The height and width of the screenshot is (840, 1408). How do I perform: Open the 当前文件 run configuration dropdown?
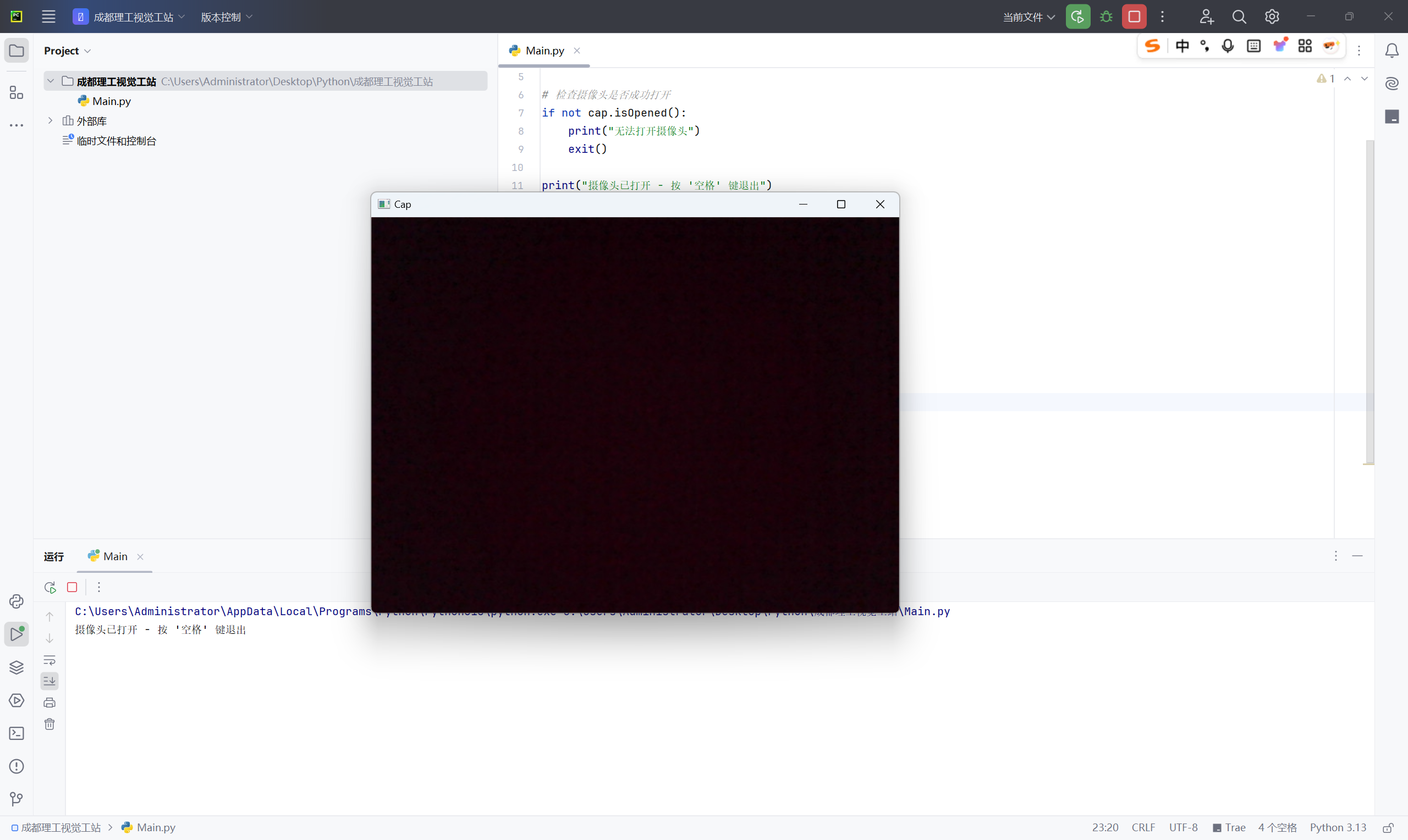(1028, 17)
